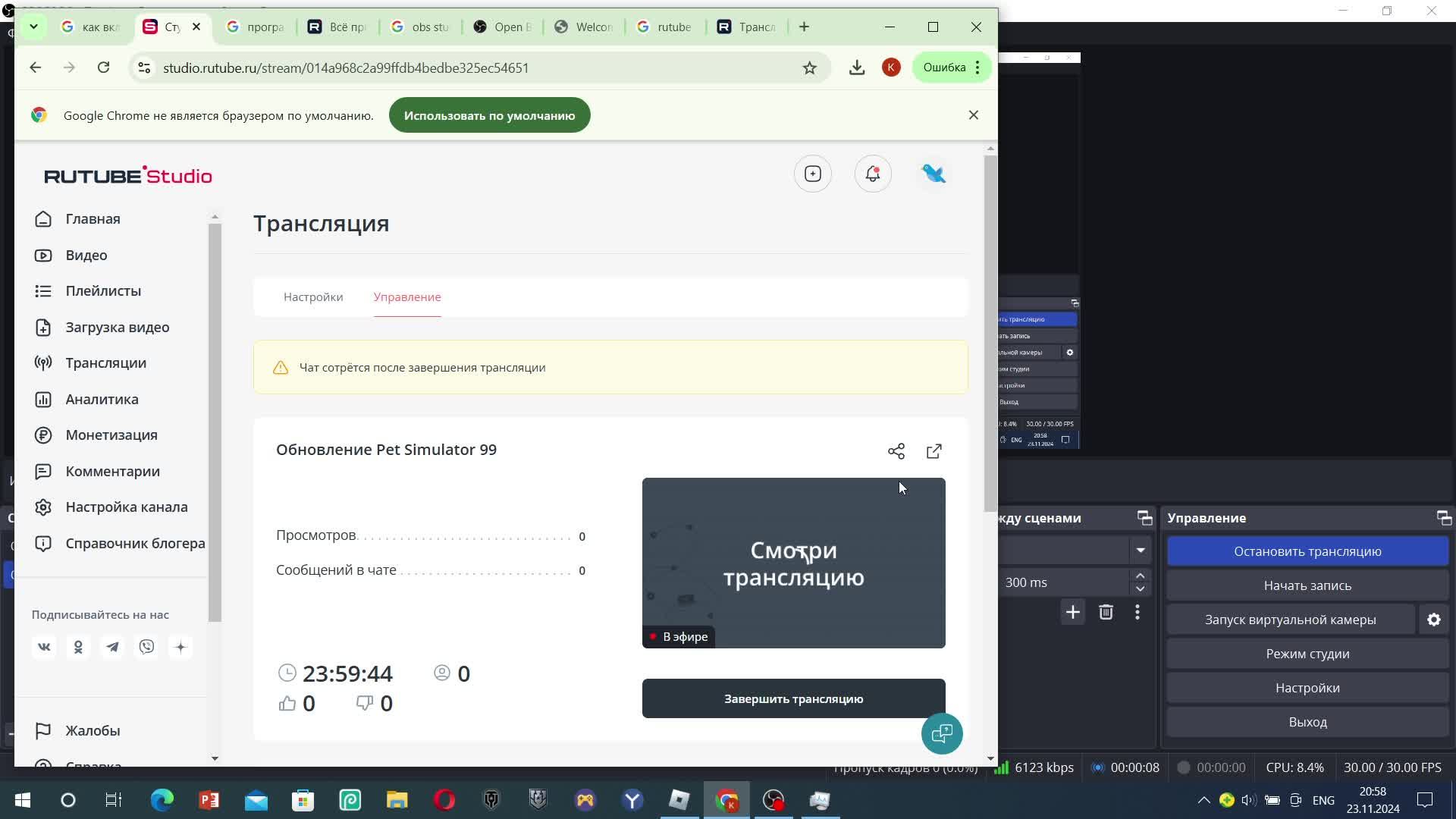The height and width of the screenshot is (819, 1456).
Task: Open the Chrome tab search dropdown
Action: (33, 27)
